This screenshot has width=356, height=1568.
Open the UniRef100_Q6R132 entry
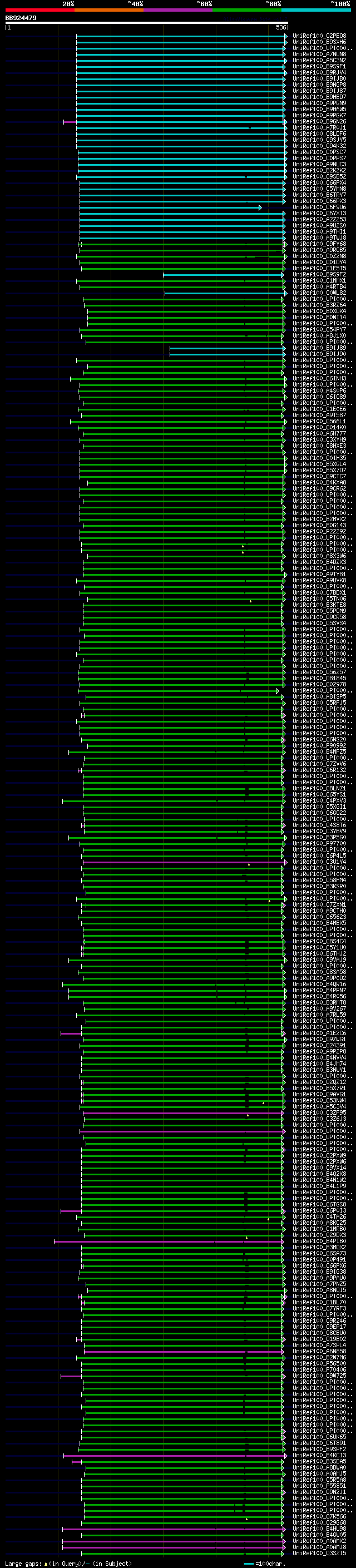[x=319, y=770]
